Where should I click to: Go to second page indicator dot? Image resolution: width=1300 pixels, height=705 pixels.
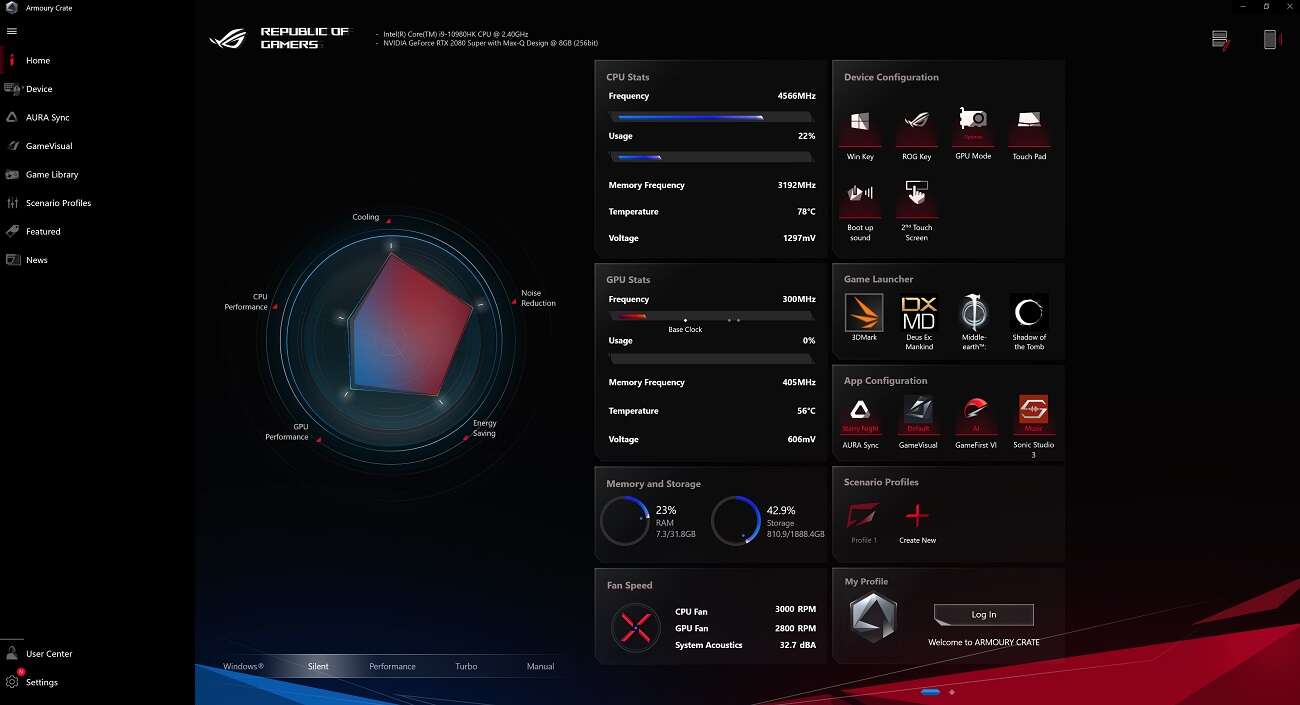point(952,692)
